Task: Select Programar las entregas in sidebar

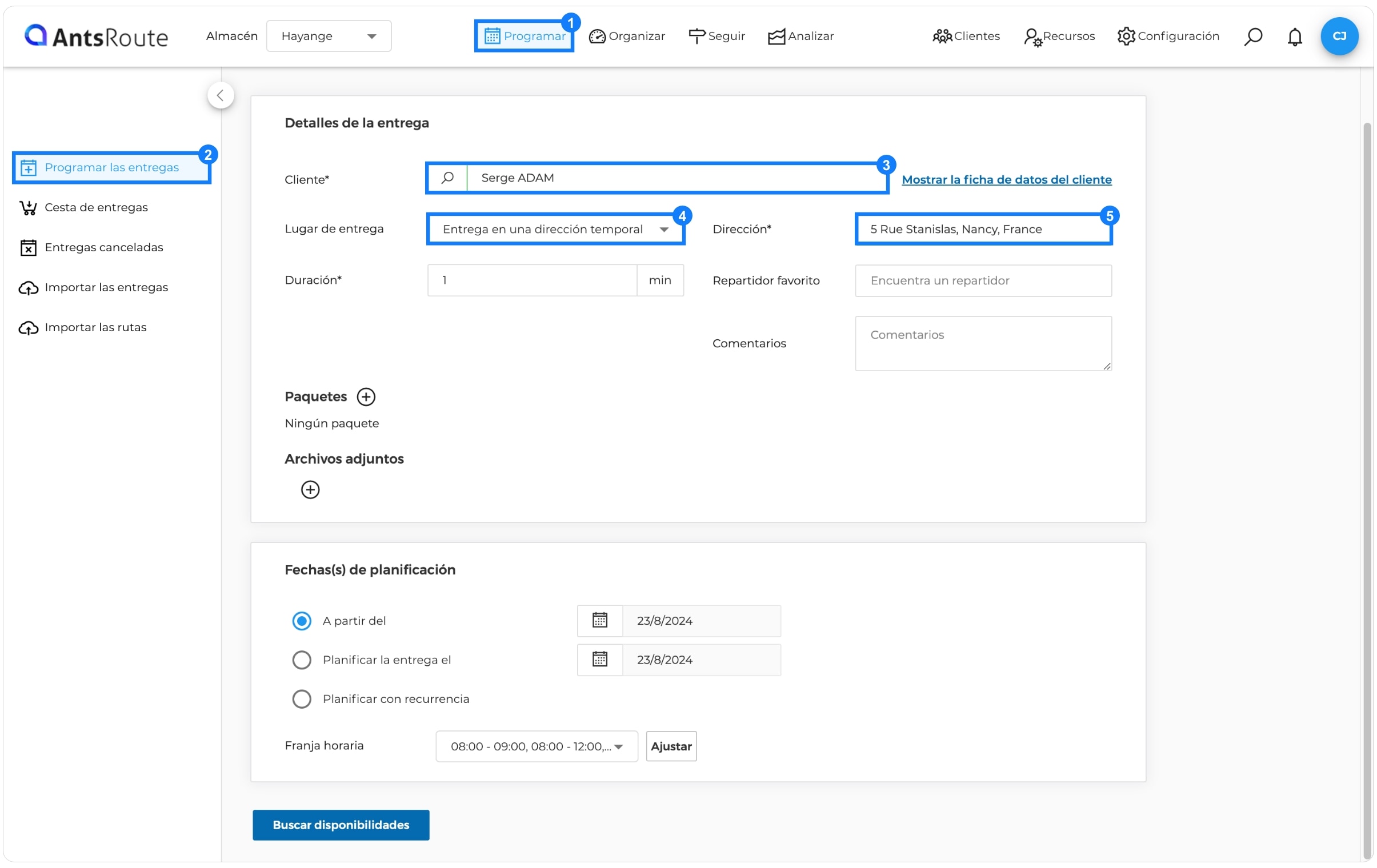Action: 111,167
